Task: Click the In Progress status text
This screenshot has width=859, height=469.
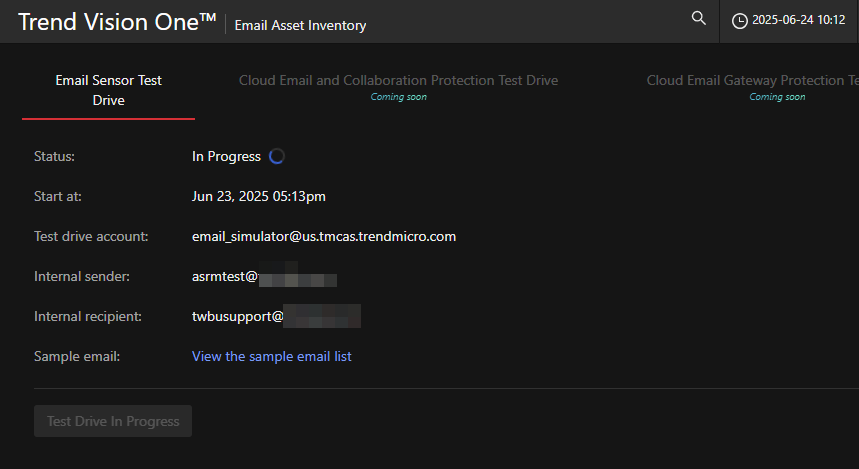Action: tap(226, 156)
